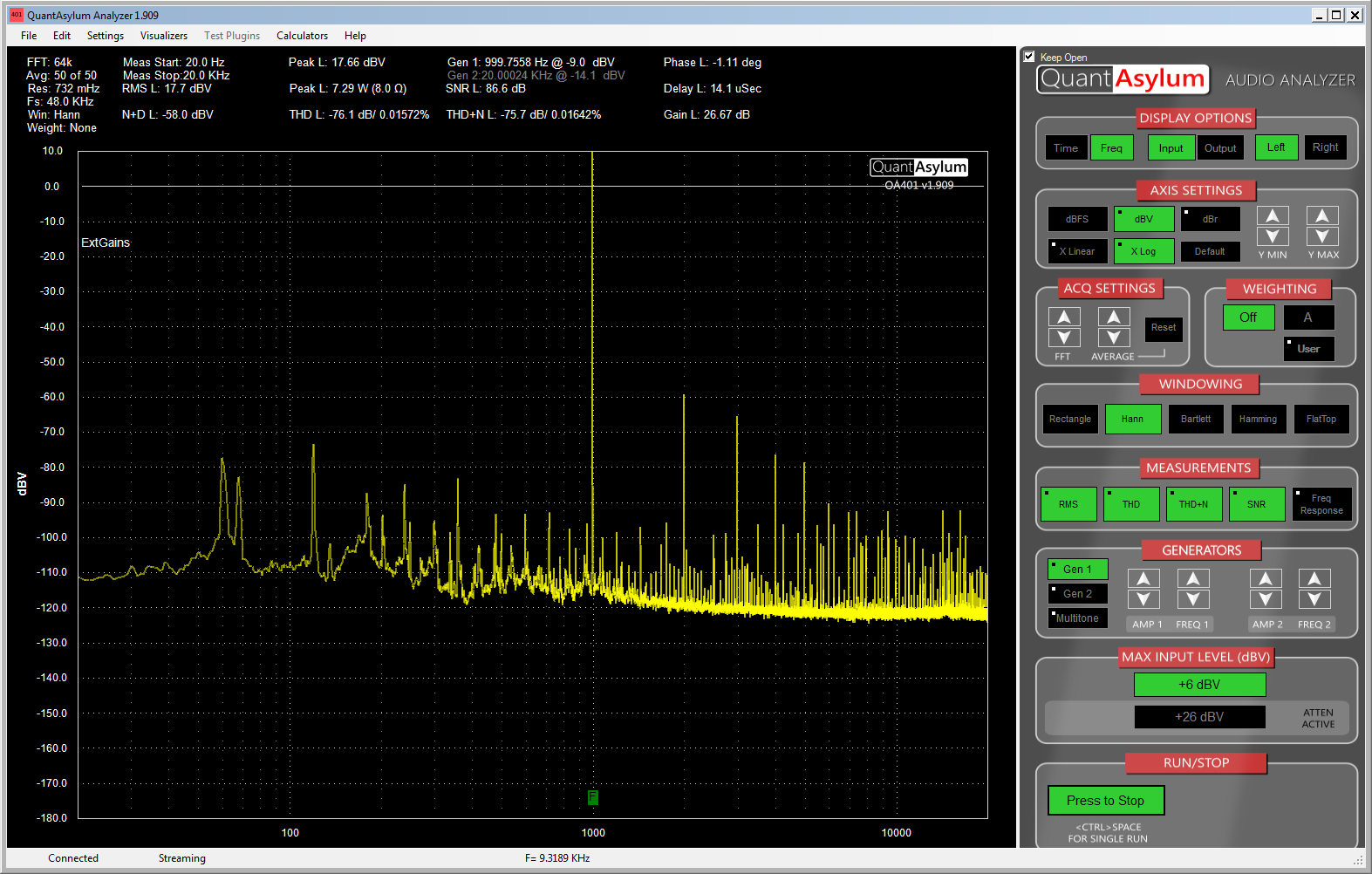Image resolution: width=1372 pixels, height=874 pixels.
Task: Click the ExtGains label on the graph
Action: click(106, 242)
